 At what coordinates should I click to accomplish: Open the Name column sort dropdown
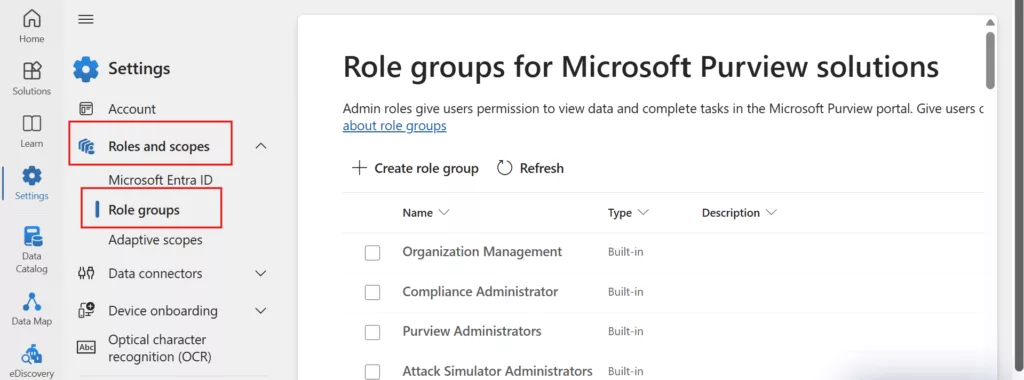444,212
